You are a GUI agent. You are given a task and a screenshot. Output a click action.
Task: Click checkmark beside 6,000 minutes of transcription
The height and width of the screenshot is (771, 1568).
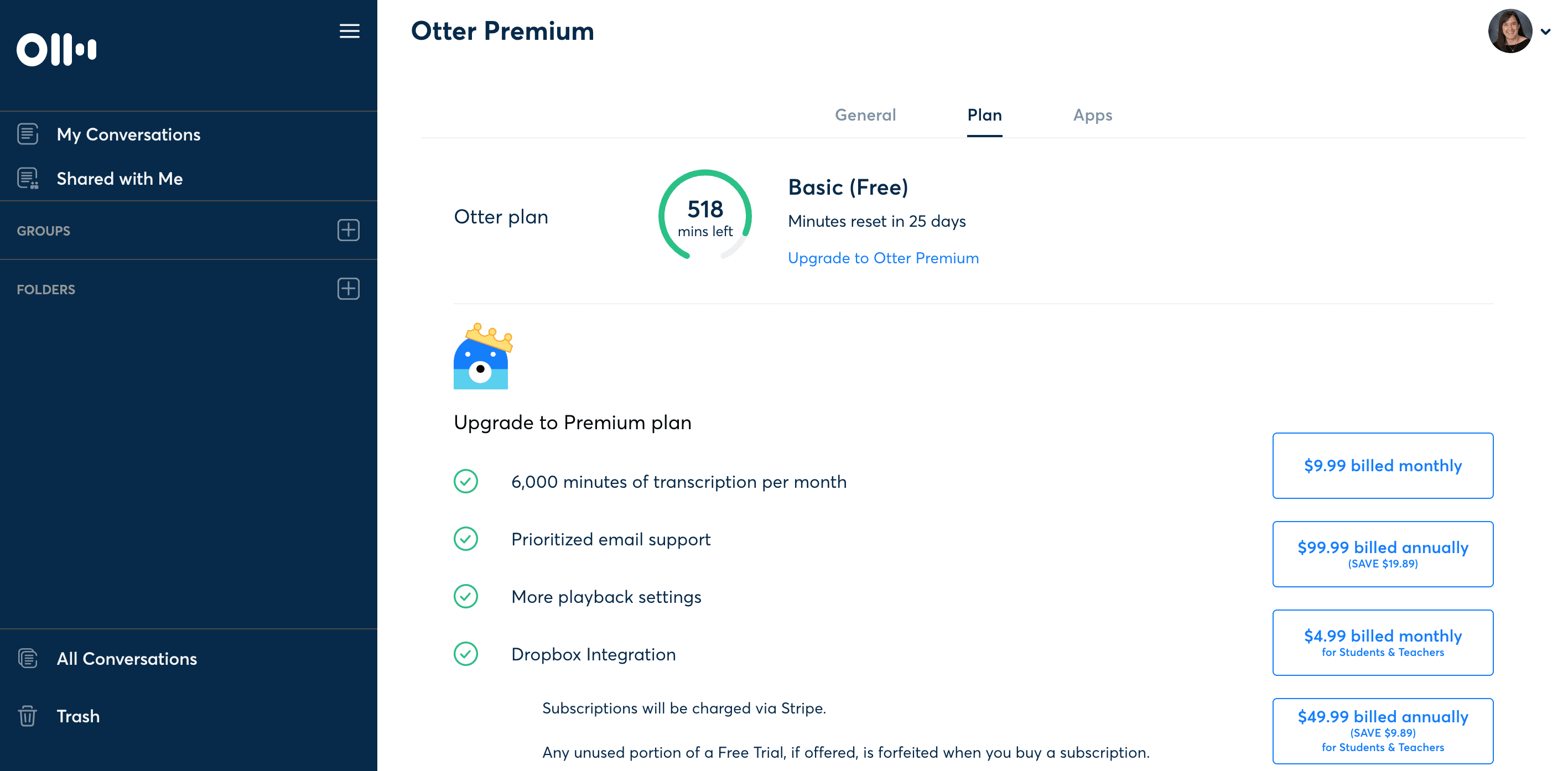(x=466, y=481)
